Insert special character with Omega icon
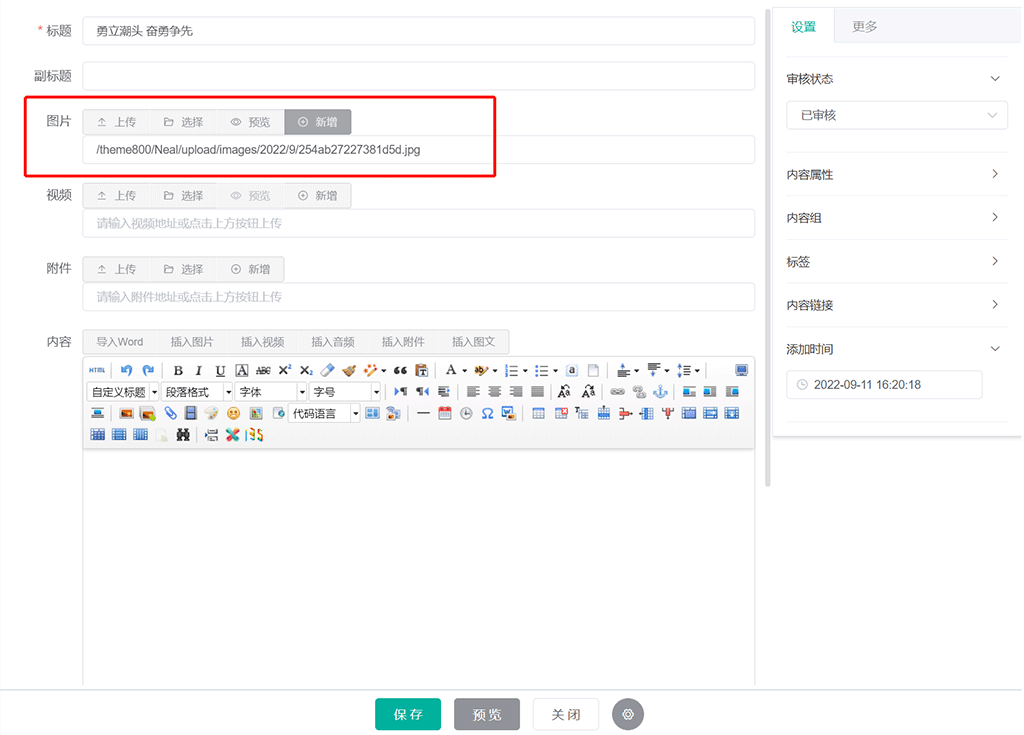The image size is (1024, 735). tap(487, 413)
